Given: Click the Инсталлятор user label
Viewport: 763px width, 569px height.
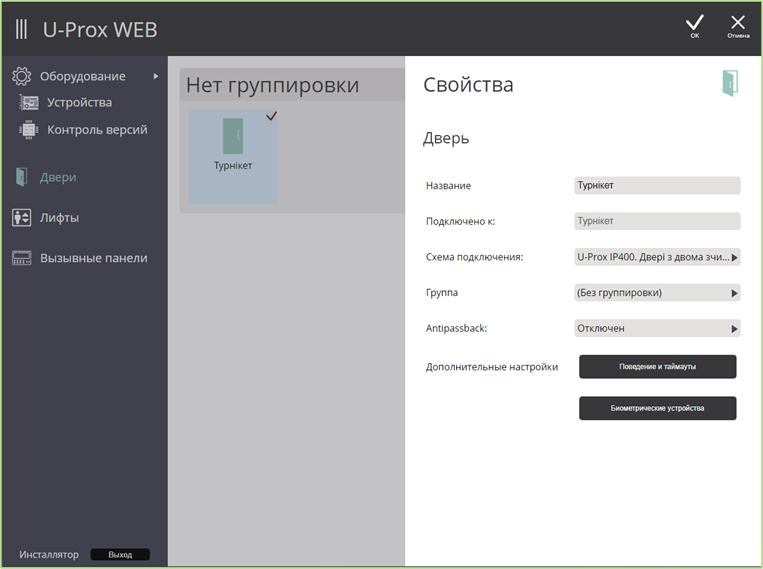Looking at the screenshot, I should tap(49, 554).
